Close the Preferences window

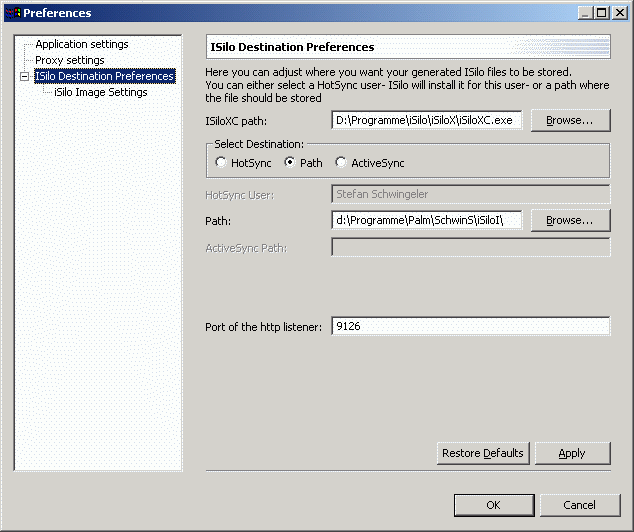click(x=620, y=13)
